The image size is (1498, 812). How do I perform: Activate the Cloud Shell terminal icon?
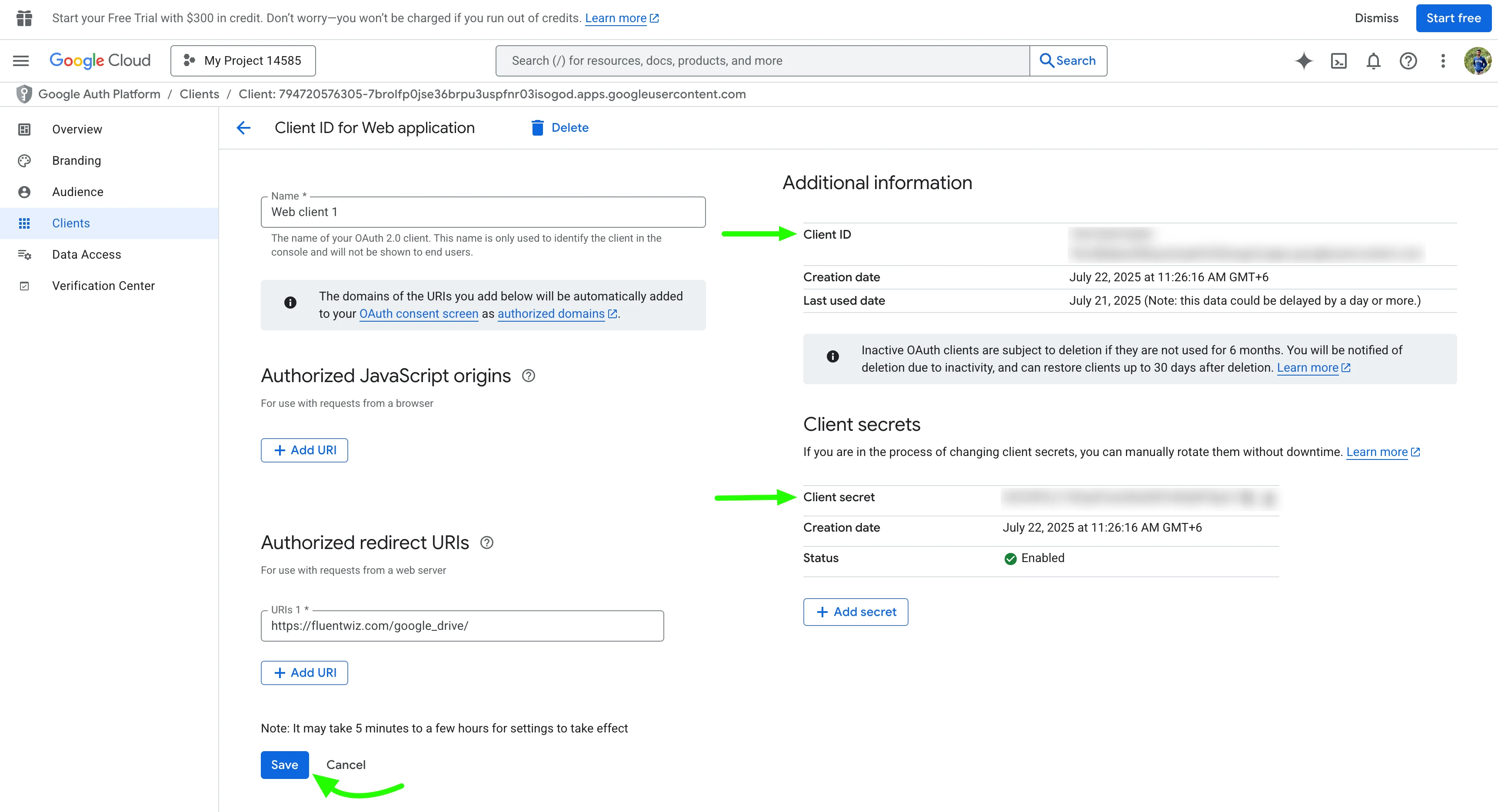1338,60
